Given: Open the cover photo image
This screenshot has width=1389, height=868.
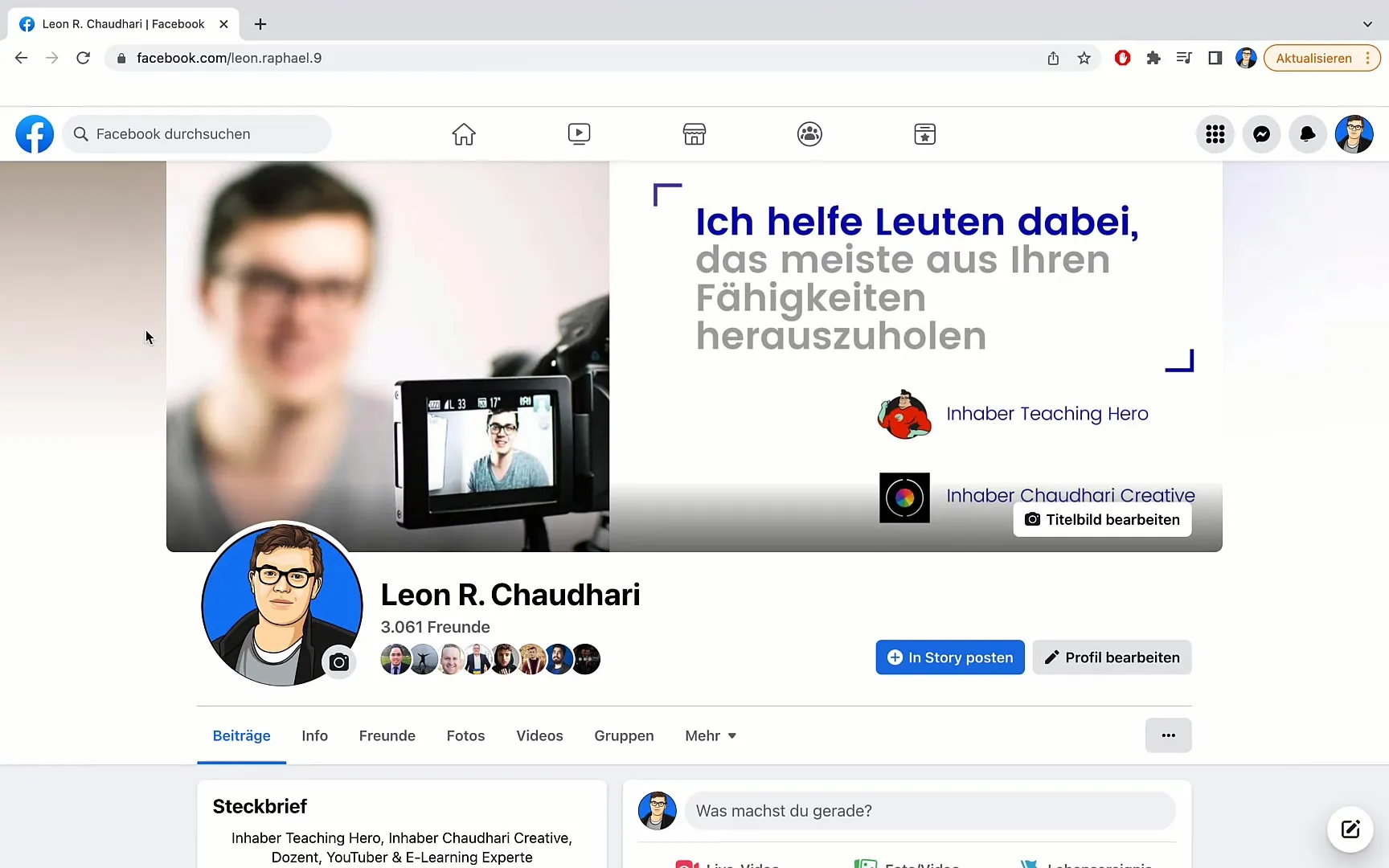Looking at the screenshot, I should [x=694, y=356].
